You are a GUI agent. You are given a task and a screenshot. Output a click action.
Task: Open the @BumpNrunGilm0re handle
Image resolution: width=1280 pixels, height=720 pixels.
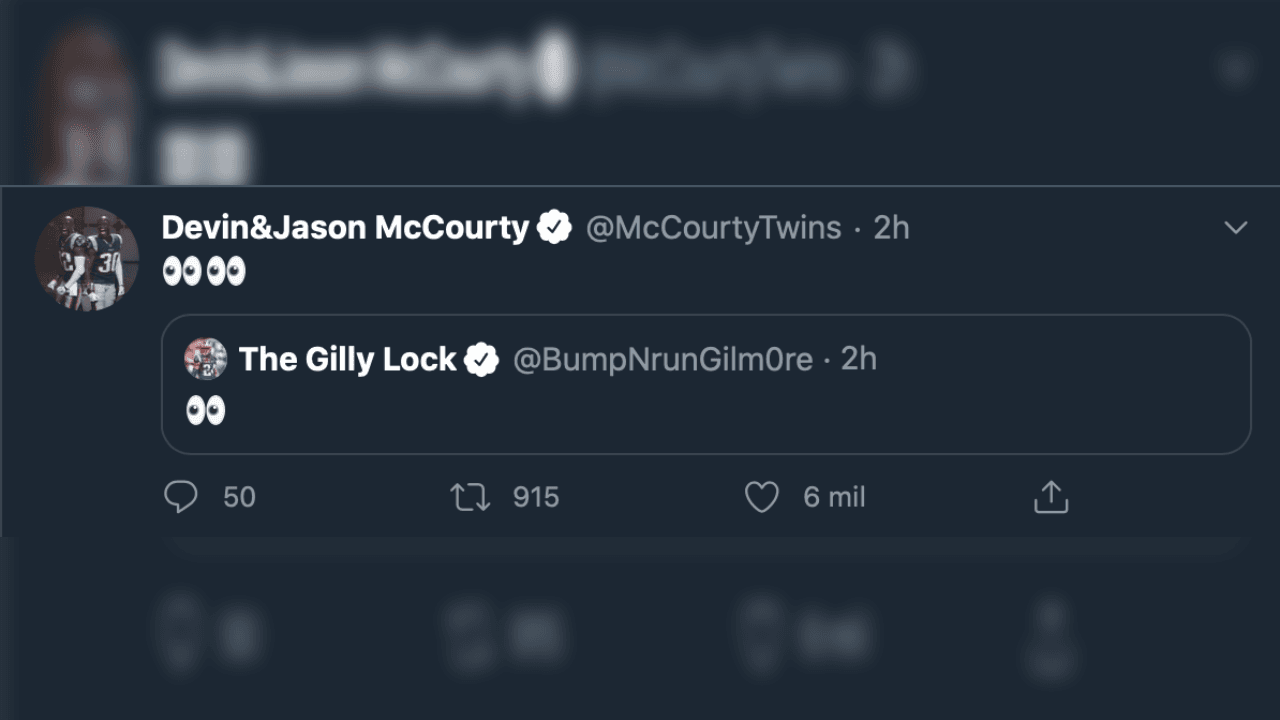click(x=663, y=359)
